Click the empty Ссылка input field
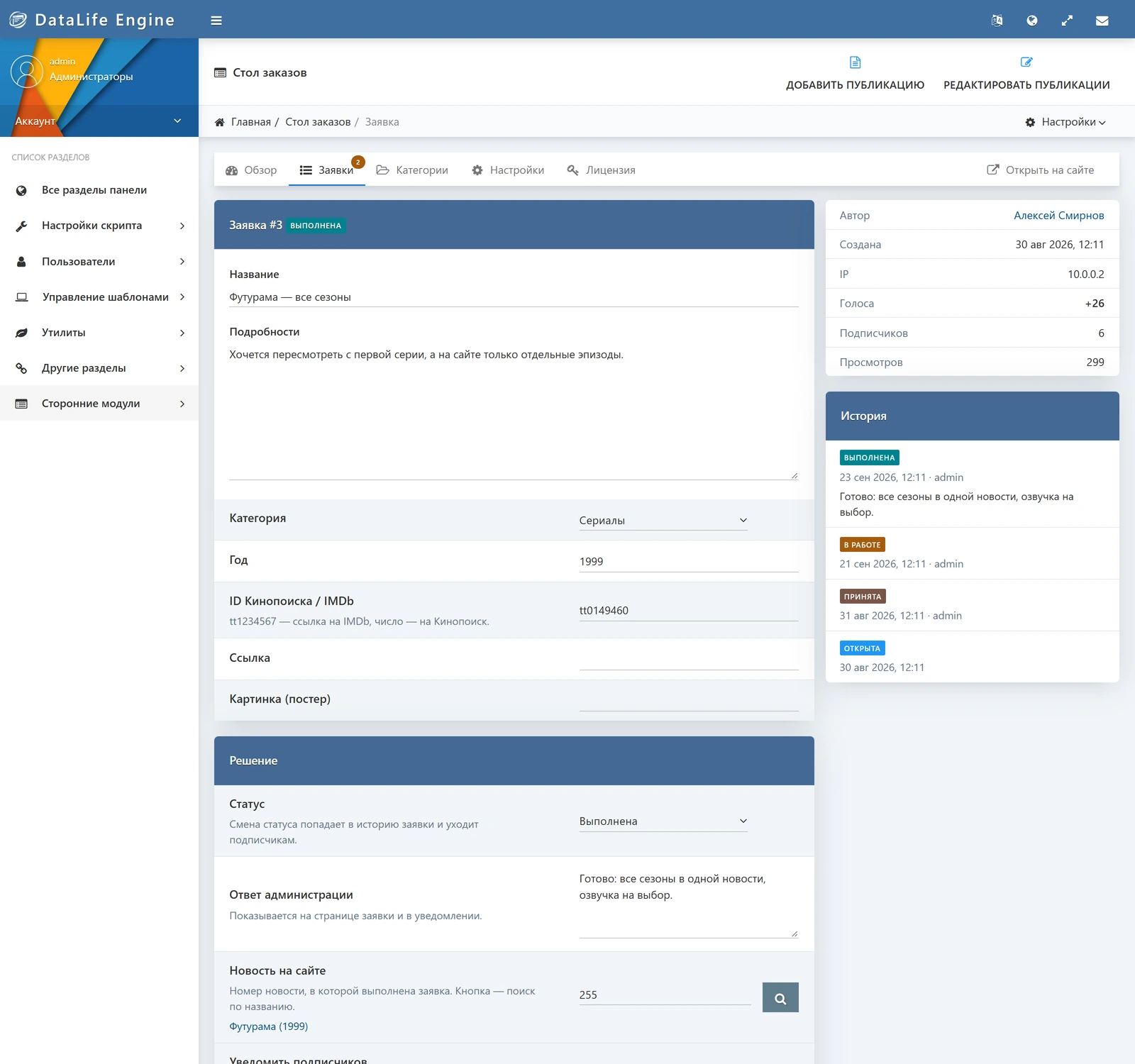 point(689,660)
